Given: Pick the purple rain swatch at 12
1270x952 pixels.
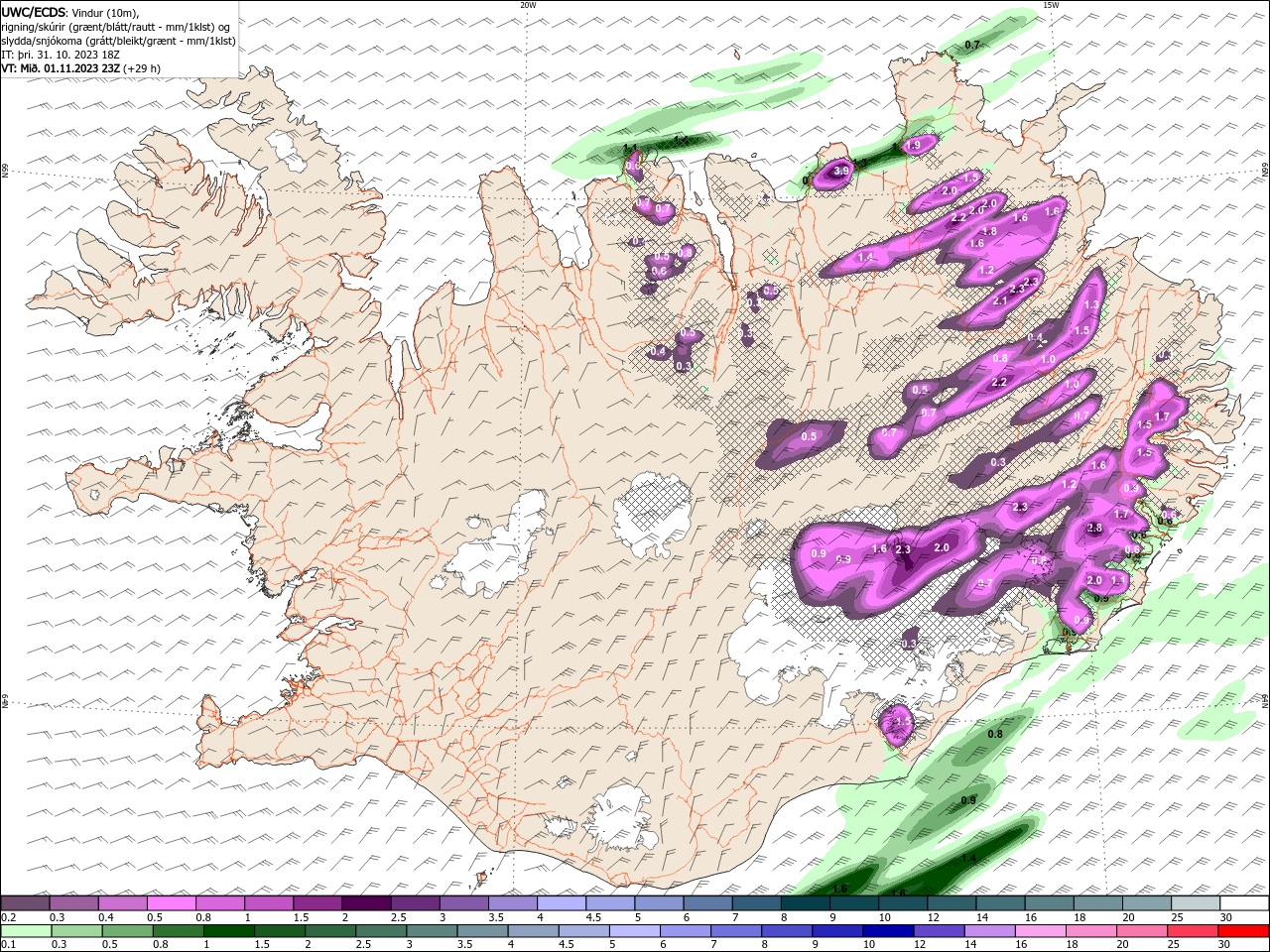Looking at the screenshot, I should click(940, 931).
